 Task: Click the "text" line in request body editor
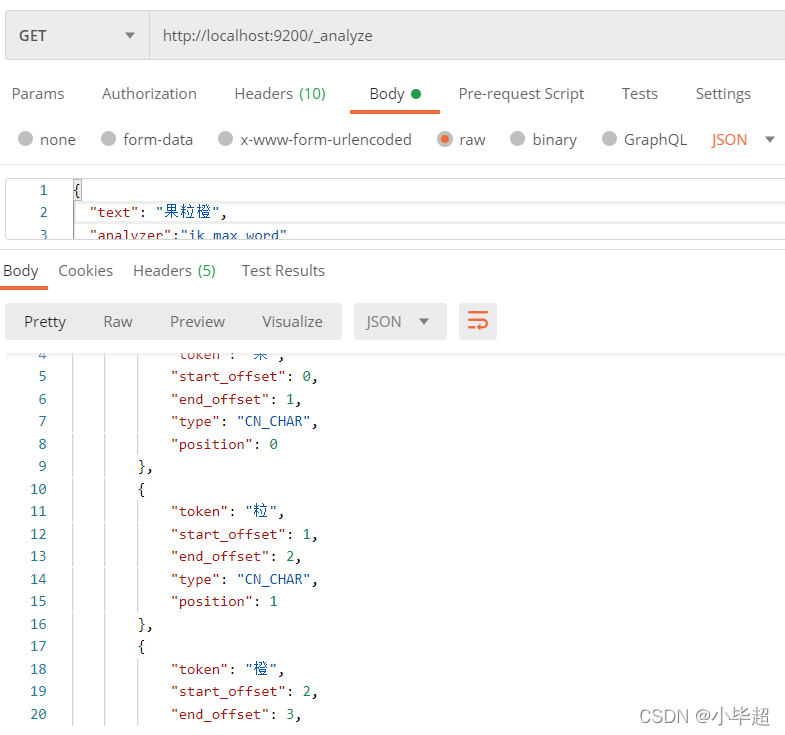pyautogui.click(x=158, y=212)
